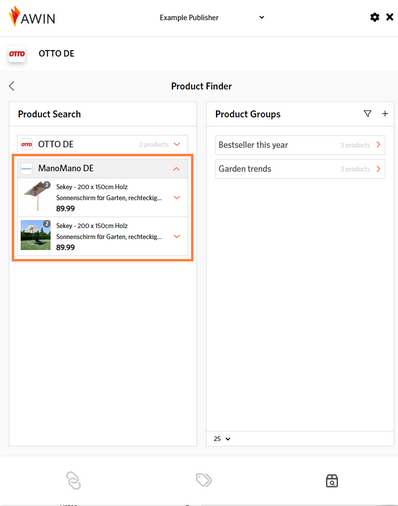Click the Product Groups panel title
The height and width of the screenshot is (506, 398).
pos(248,114)
